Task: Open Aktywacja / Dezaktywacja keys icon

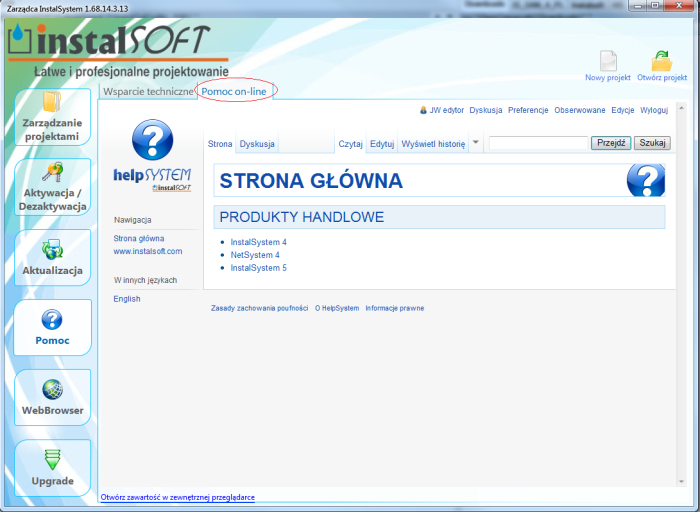Action: (52, 172)
